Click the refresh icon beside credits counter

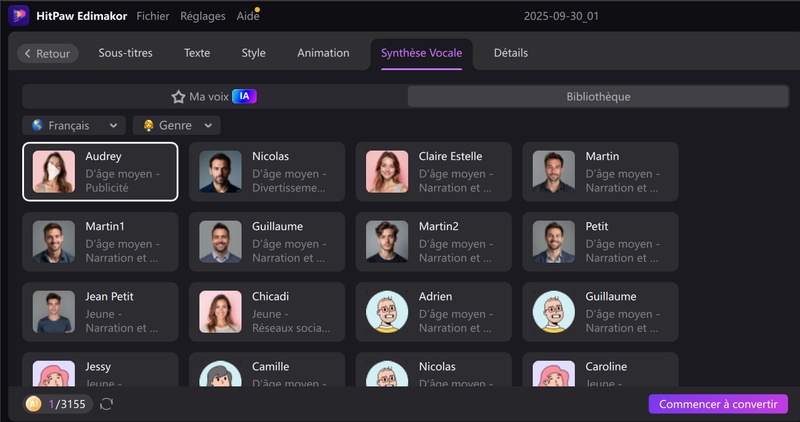click(107, 404)
